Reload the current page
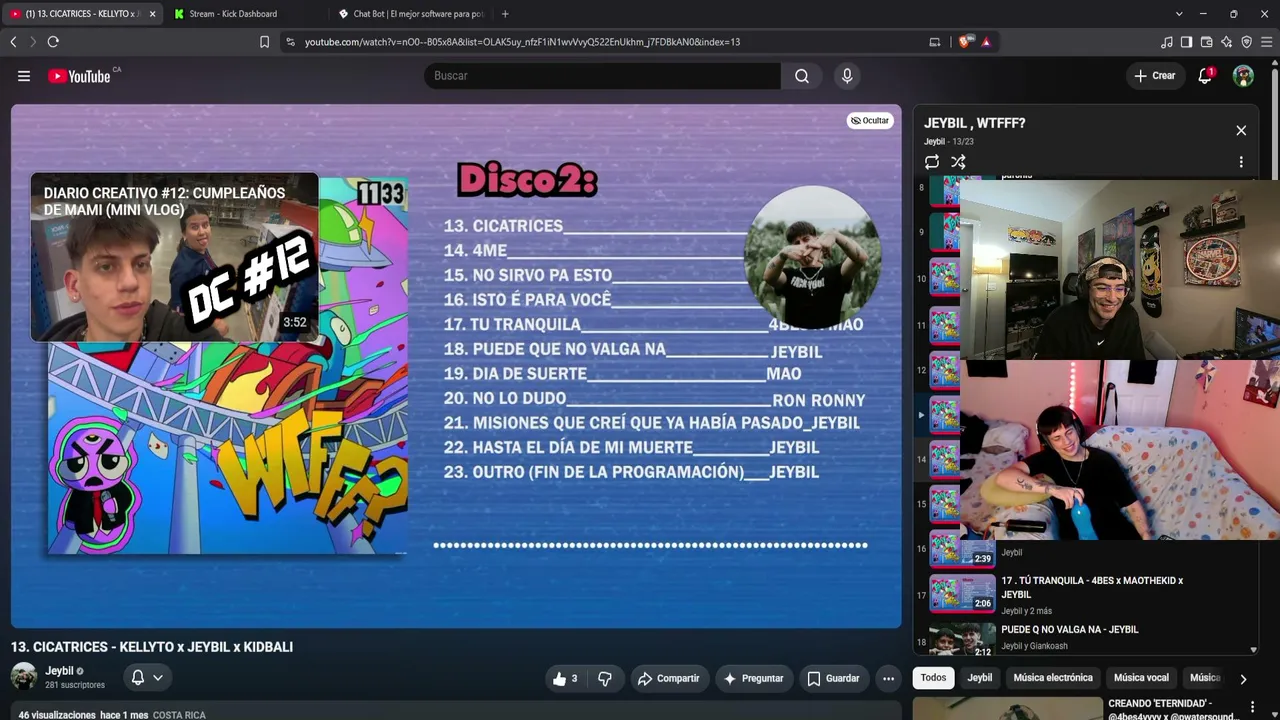 point(53,42)
